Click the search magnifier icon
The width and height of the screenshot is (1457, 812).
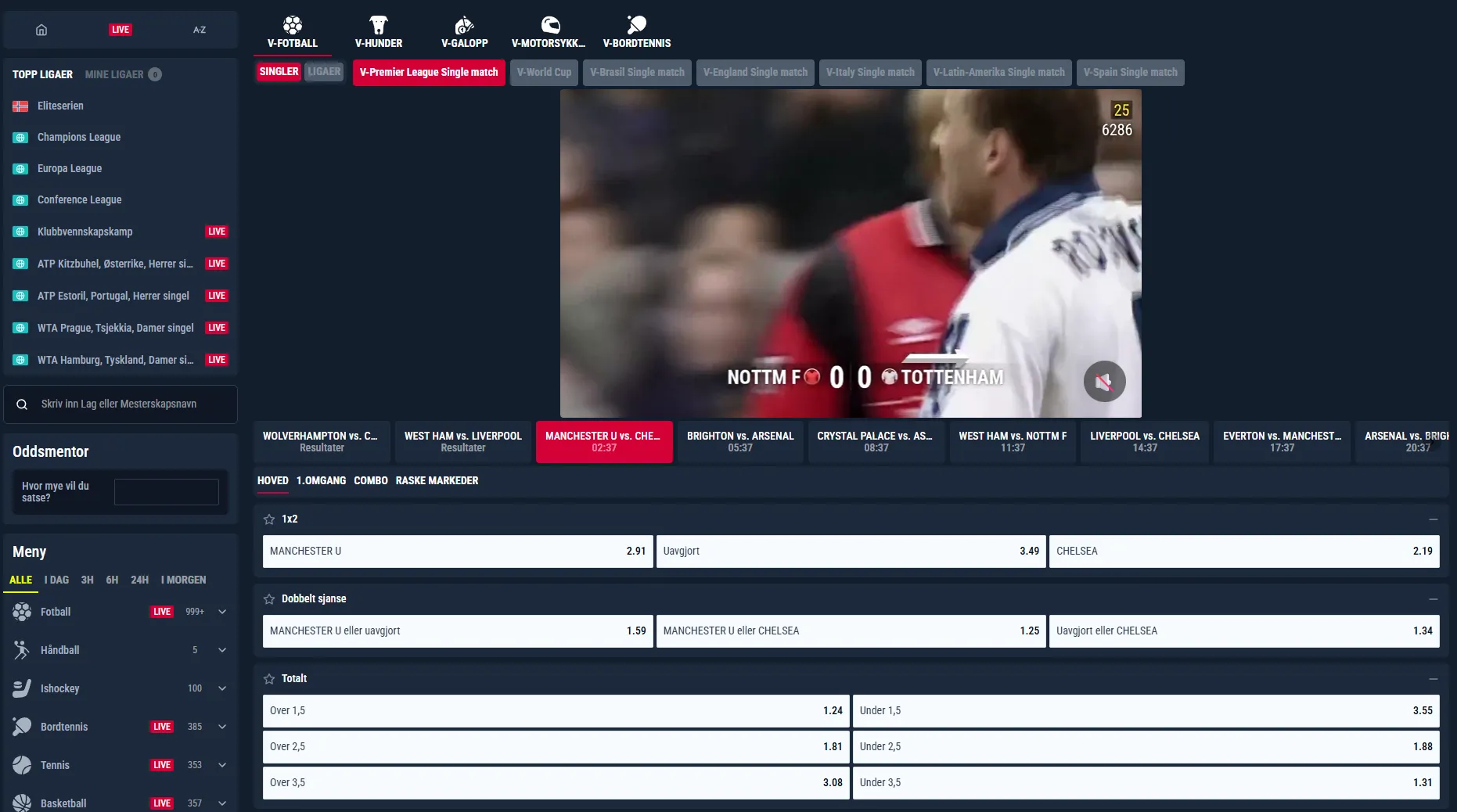[x=22, y=404]
